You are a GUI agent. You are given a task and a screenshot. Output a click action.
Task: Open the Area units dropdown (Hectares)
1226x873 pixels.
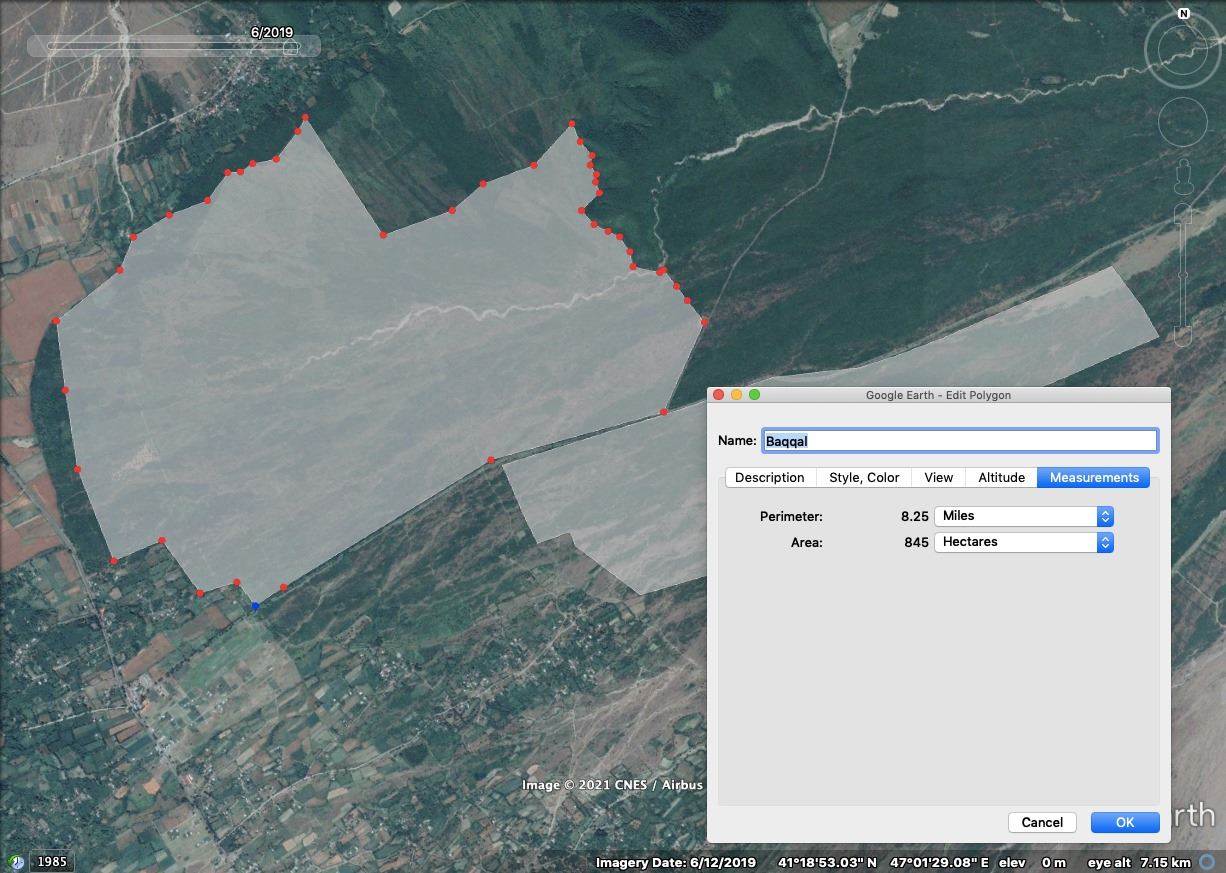pos(1023,542)
